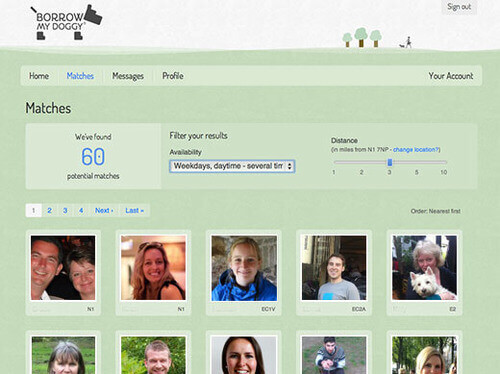The height and width of the screenshot is (374, 500).
Task: Click the change location link
Action: tap(416, 150)
